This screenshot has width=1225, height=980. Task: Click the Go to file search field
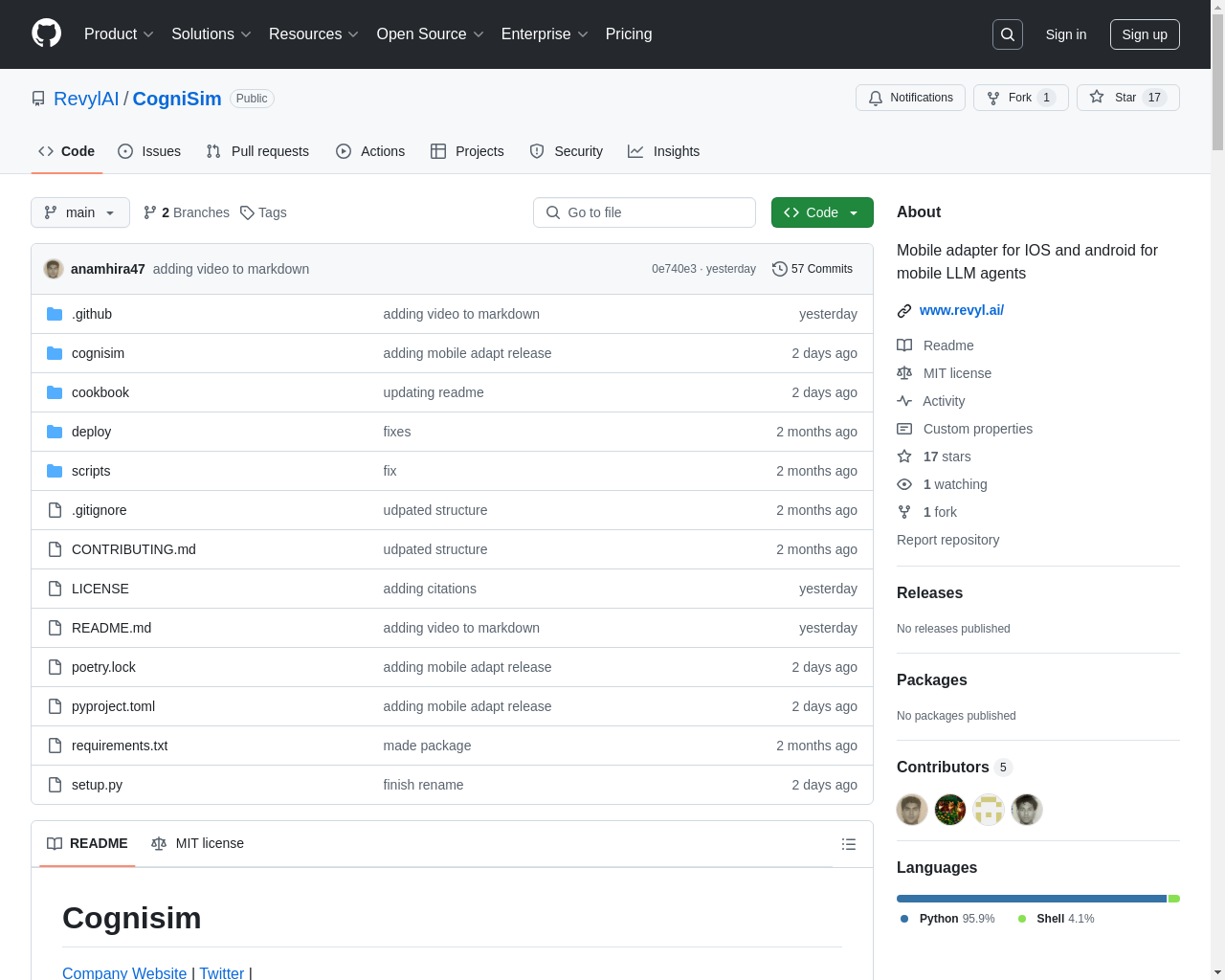[x=644, y=212]
